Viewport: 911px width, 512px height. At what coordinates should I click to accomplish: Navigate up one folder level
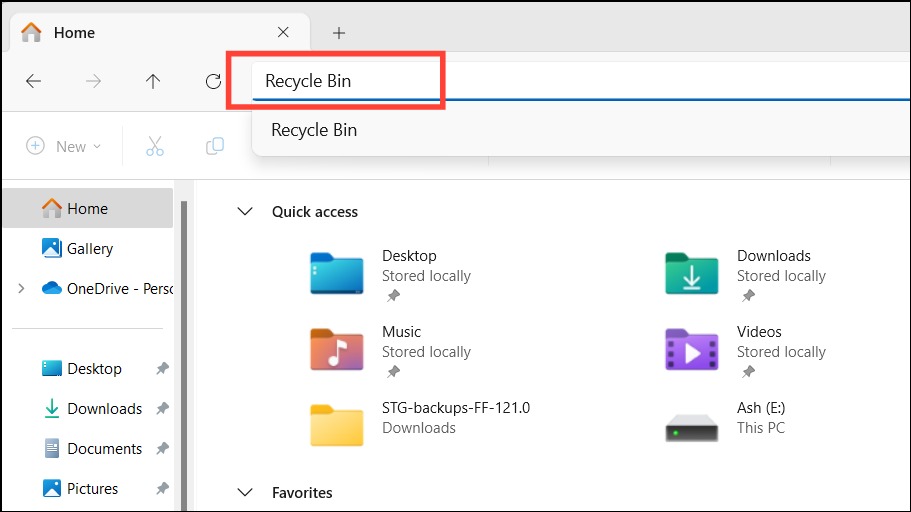153,81
